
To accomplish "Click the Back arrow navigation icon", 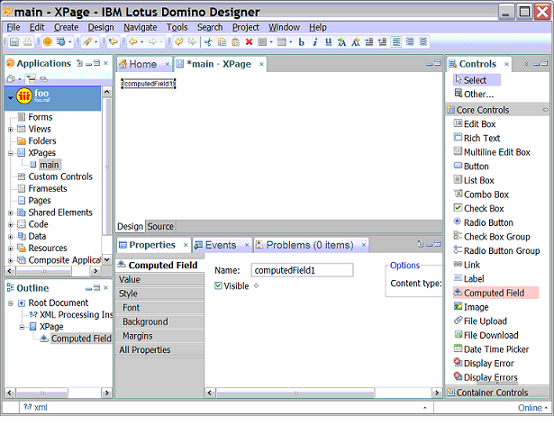I will coord(133,42).
